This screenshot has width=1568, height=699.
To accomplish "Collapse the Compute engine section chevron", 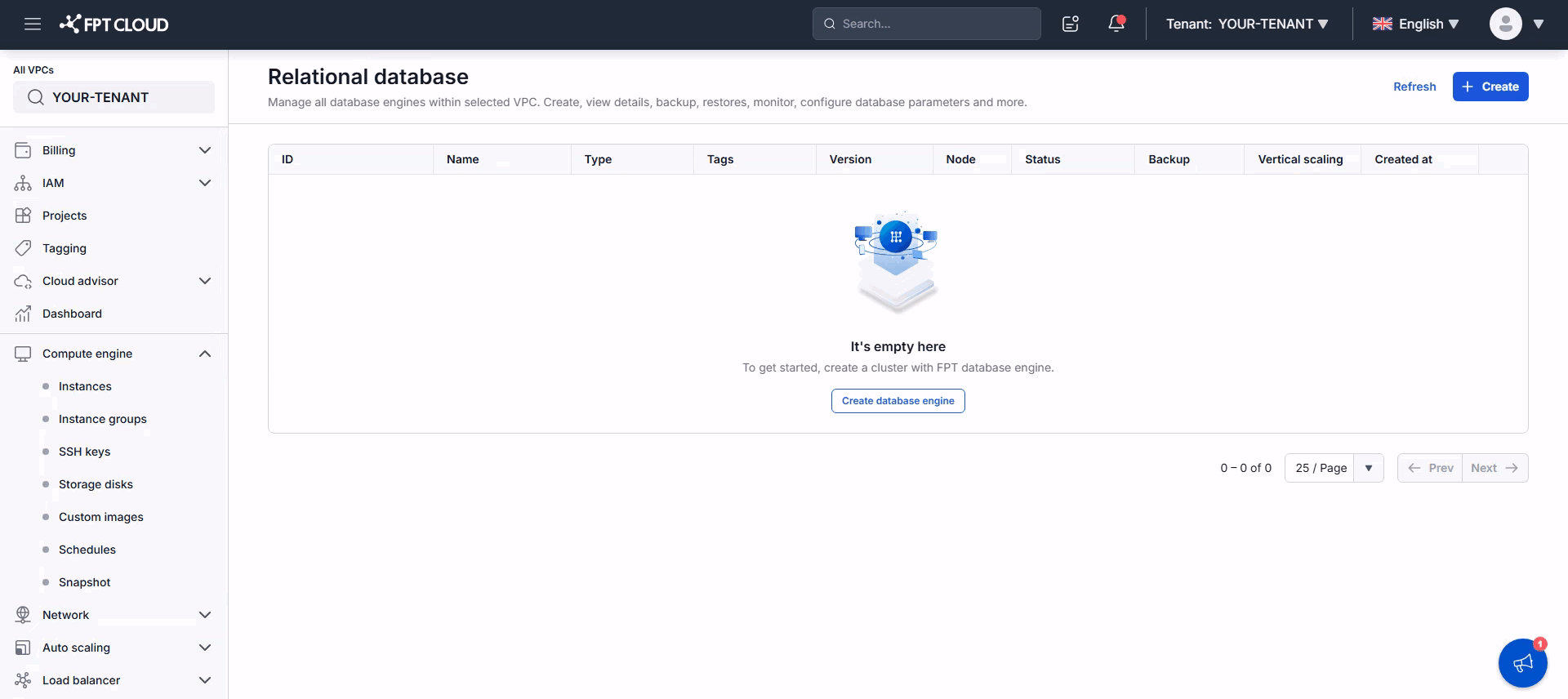I will 205,354.
